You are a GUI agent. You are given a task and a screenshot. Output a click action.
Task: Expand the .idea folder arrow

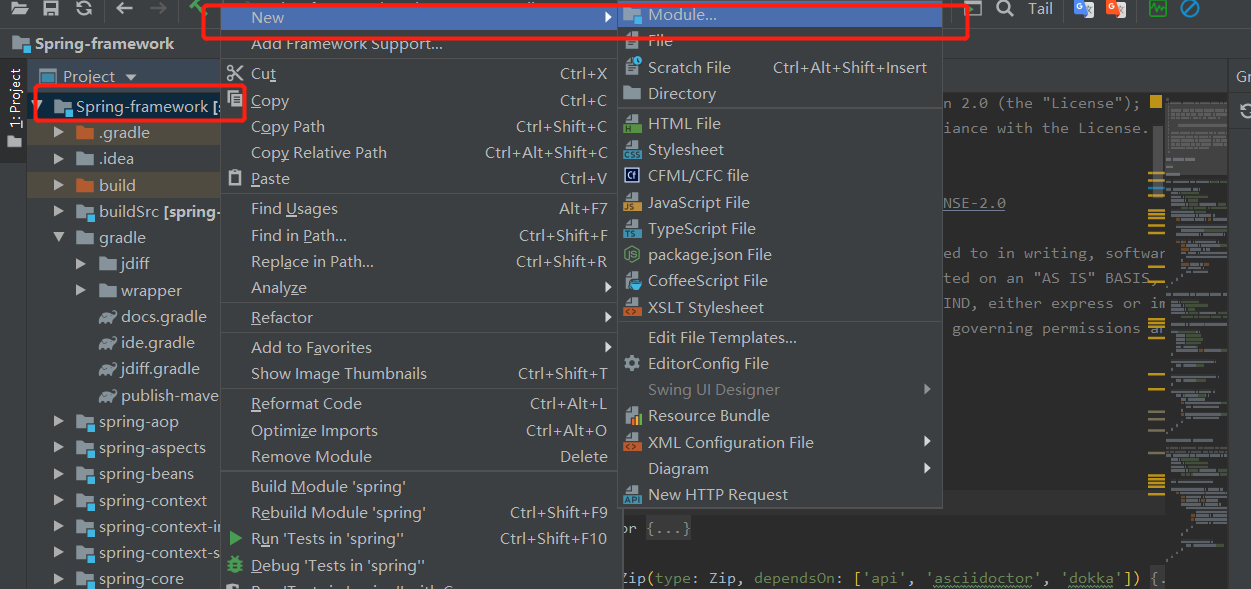point(59,158)
